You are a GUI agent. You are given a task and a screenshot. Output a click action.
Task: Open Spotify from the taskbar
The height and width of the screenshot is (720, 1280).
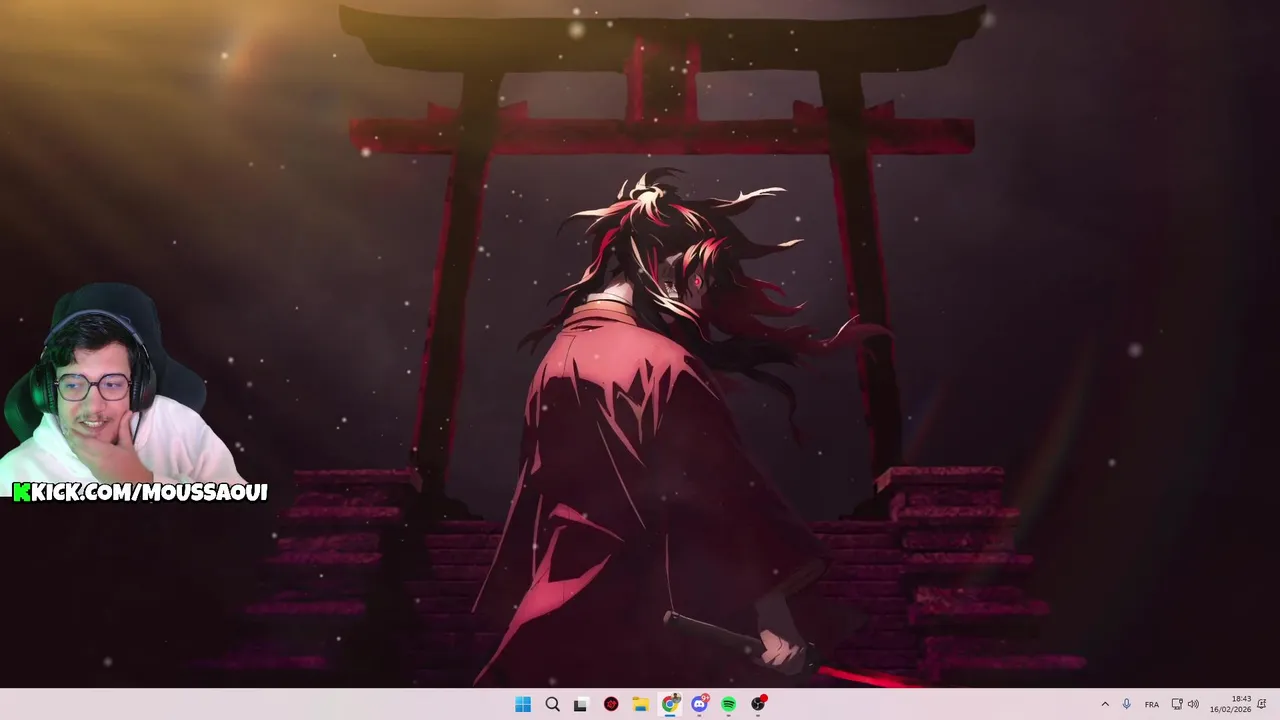pyautogui.click(x=729, y=704)
